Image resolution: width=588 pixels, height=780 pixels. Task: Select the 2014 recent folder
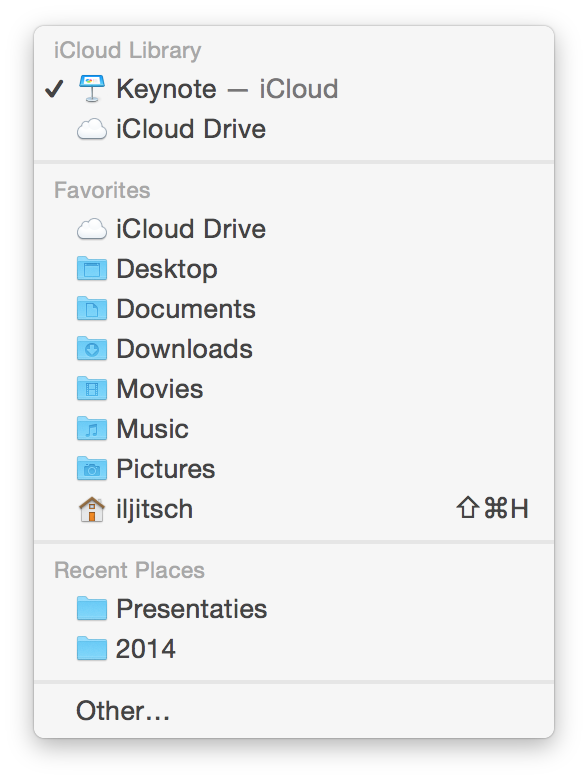tap(294, 649)
